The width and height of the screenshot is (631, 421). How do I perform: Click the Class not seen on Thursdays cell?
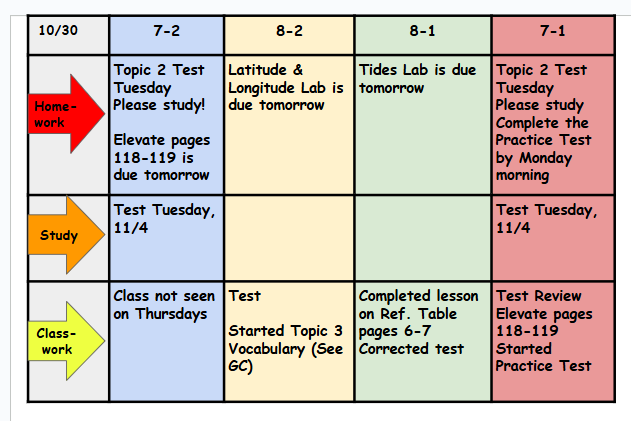coord(166,340)
